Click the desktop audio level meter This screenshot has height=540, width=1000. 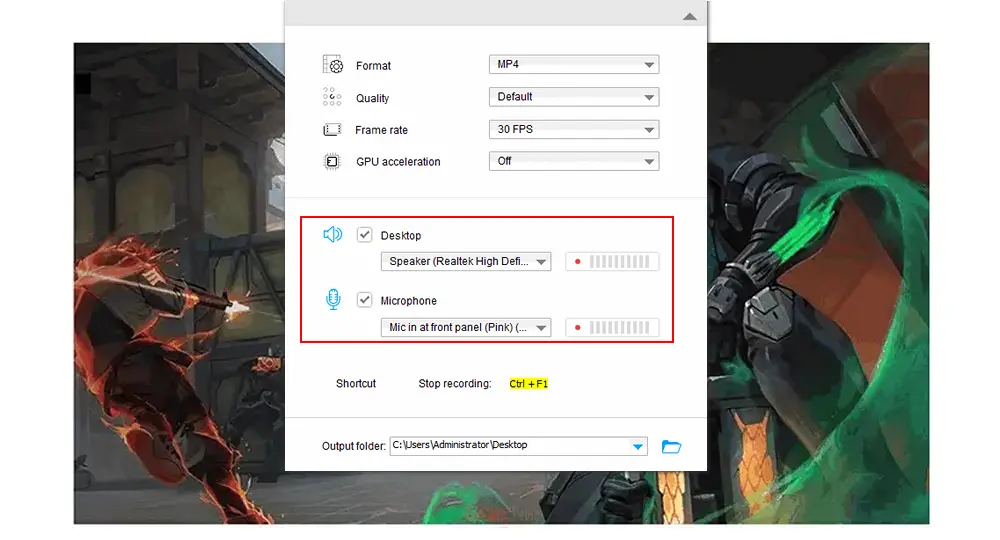coord(612,262)
